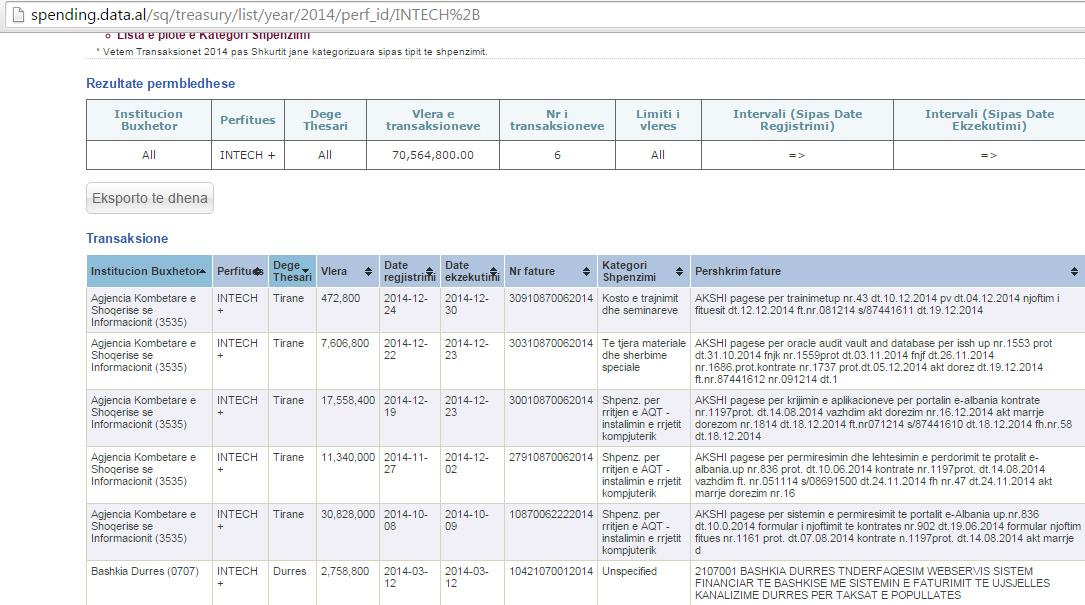Select invoice number 30910870062014
This screenshot has width=1085, height=605.
(x=550, y=298)
